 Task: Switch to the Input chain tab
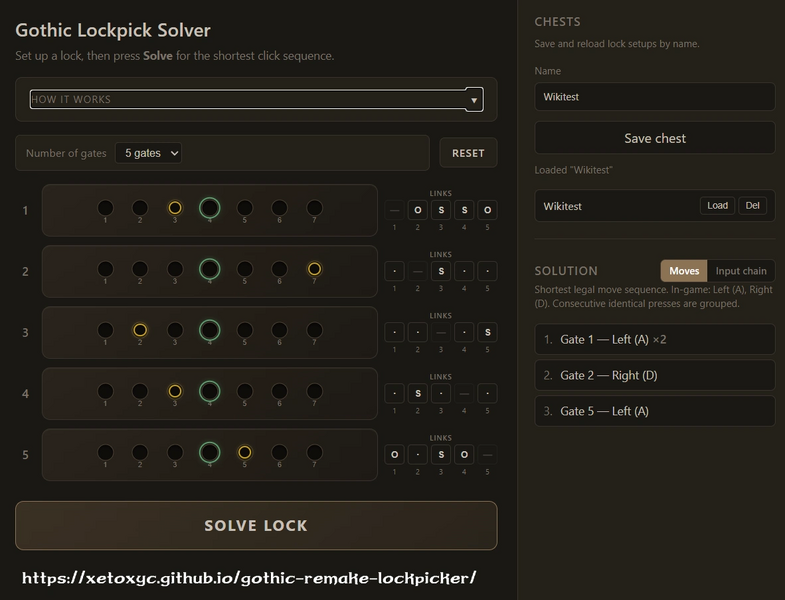point(740,271)
